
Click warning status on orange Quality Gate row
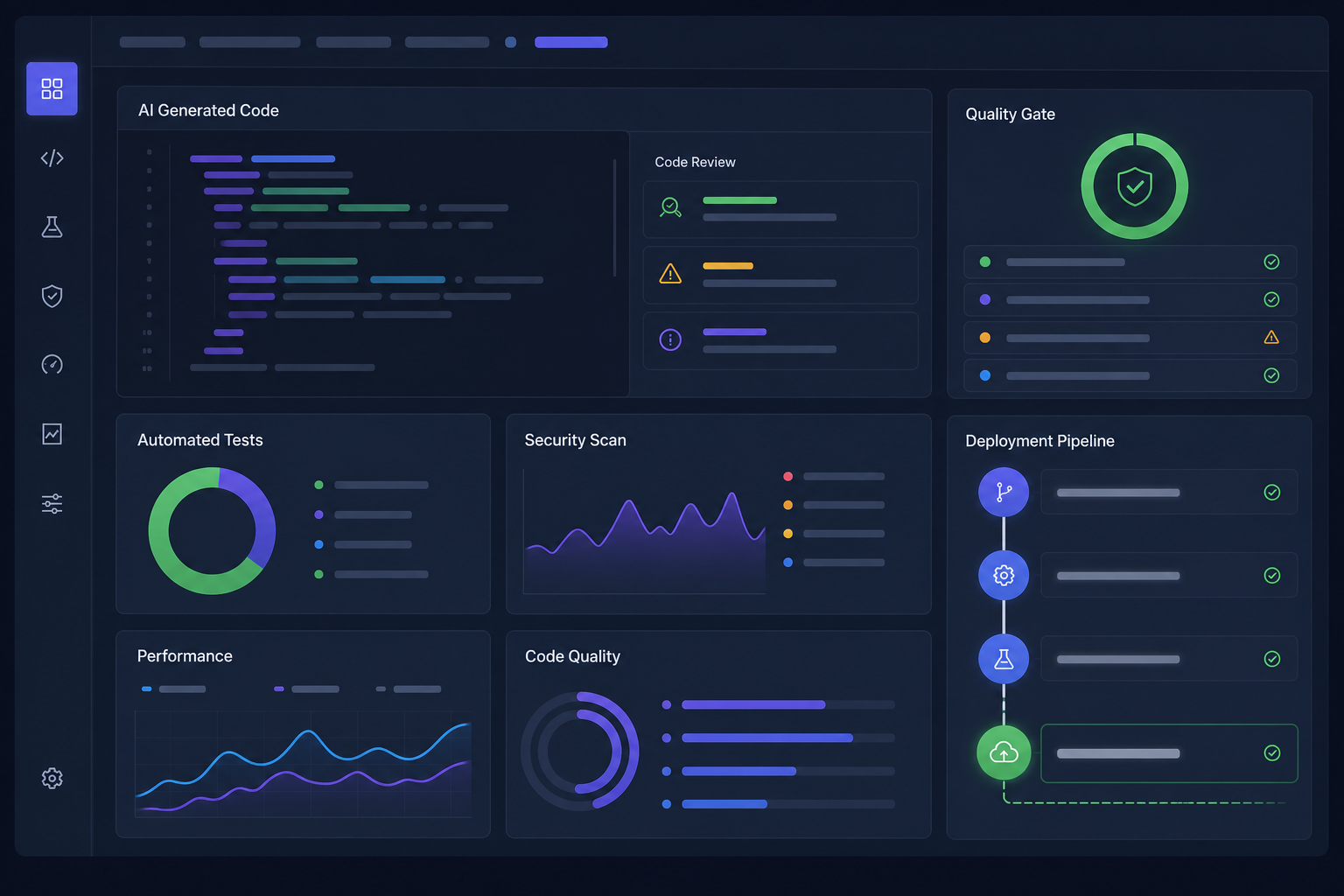[1271, 338]
